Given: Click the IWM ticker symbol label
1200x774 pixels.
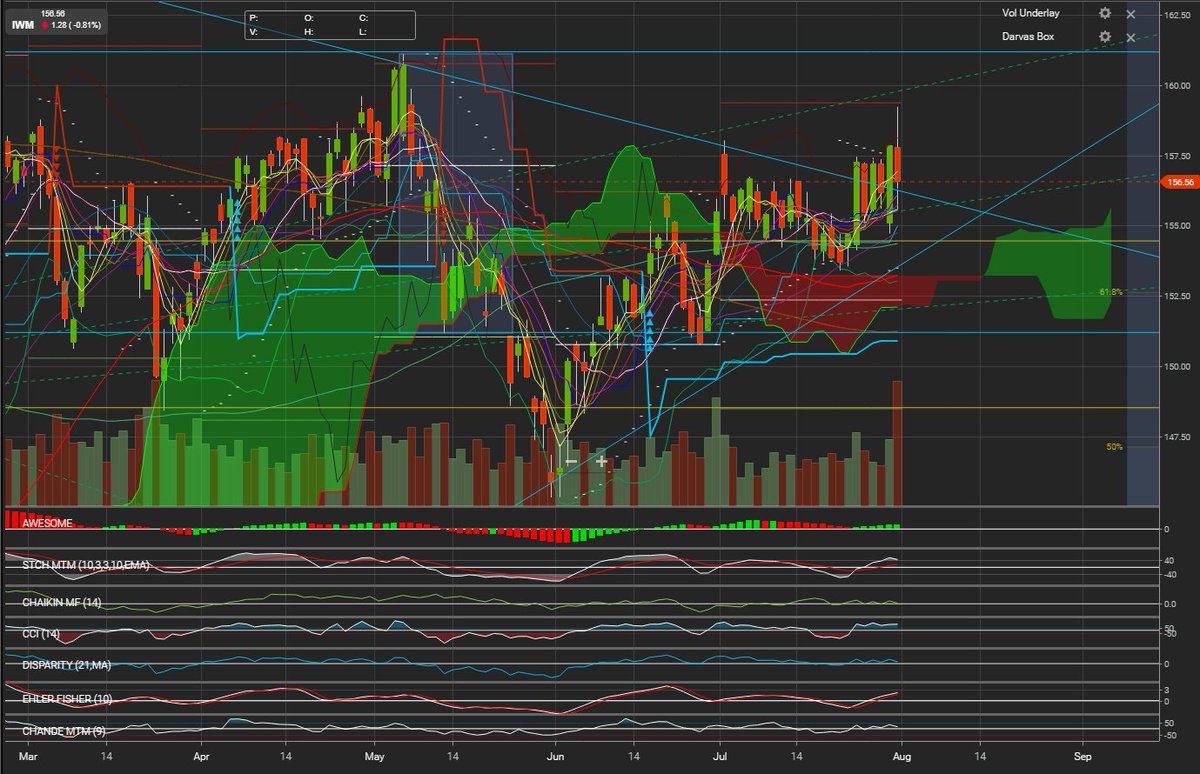Looking at the screenshot, I should 22,23.
